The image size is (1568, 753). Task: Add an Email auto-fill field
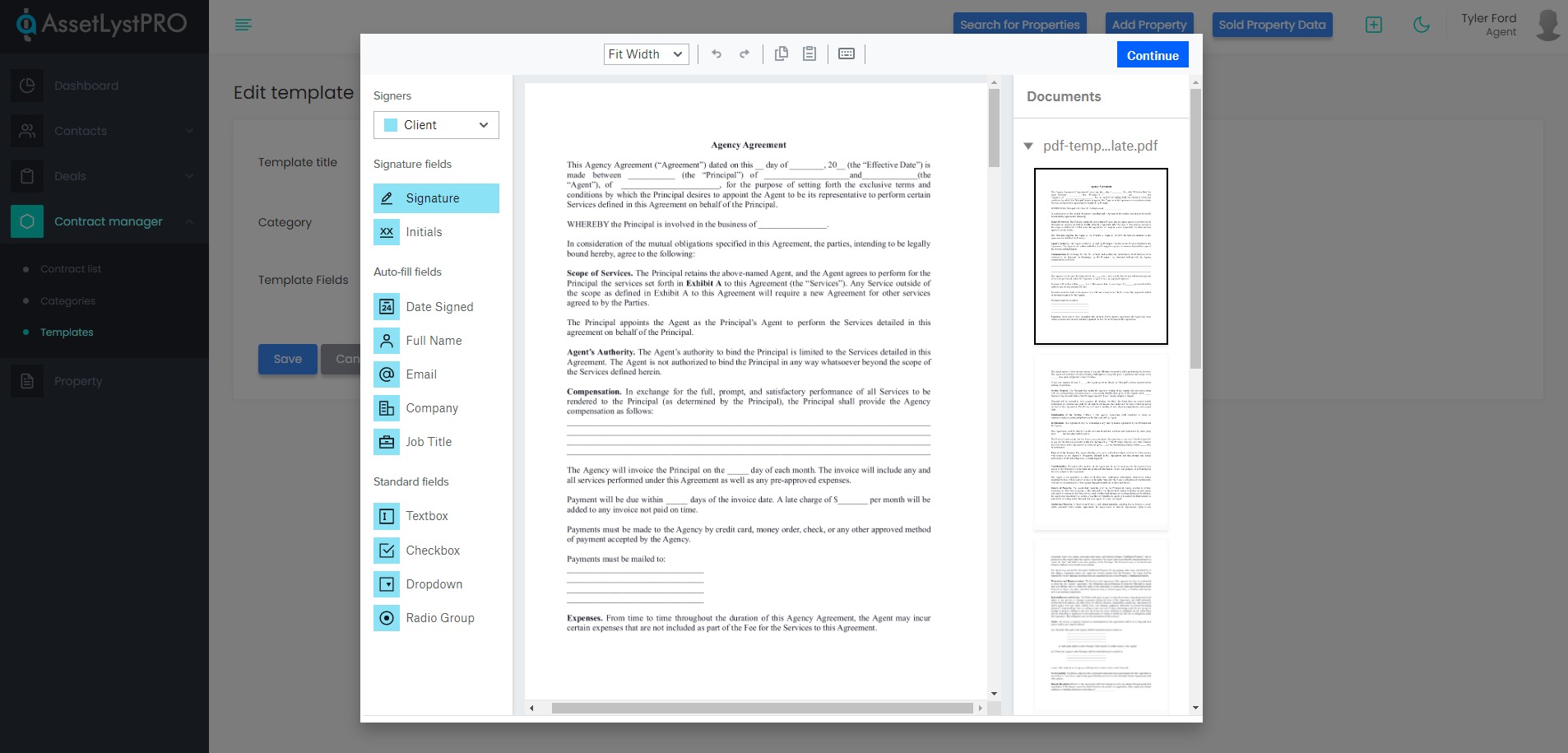(x=436, y=374)
